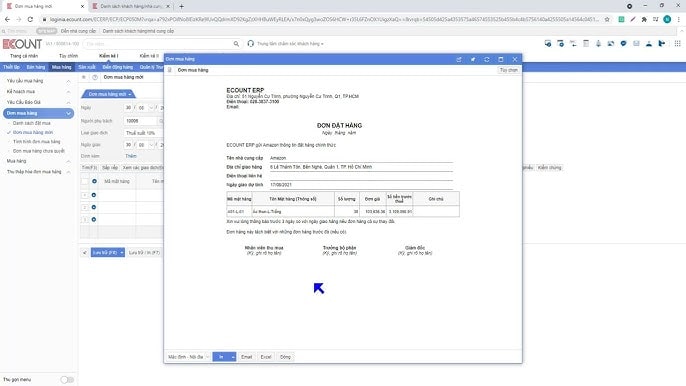Expand the Yêu cầu mua hàng sidebar section

click(68, 81)
